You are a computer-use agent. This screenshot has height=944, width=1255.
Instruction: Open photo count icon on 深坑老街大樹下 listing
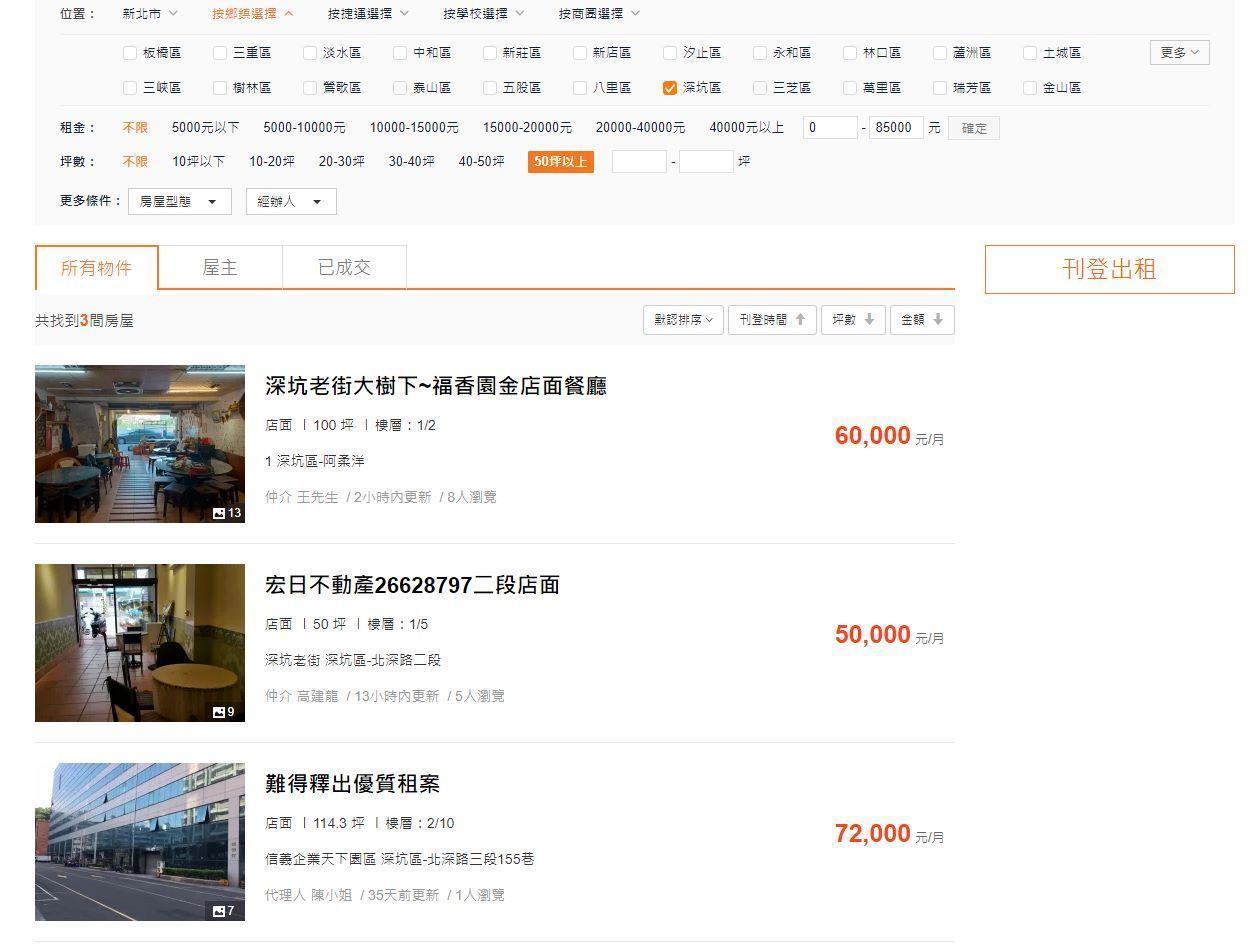[x=227, y=513]
